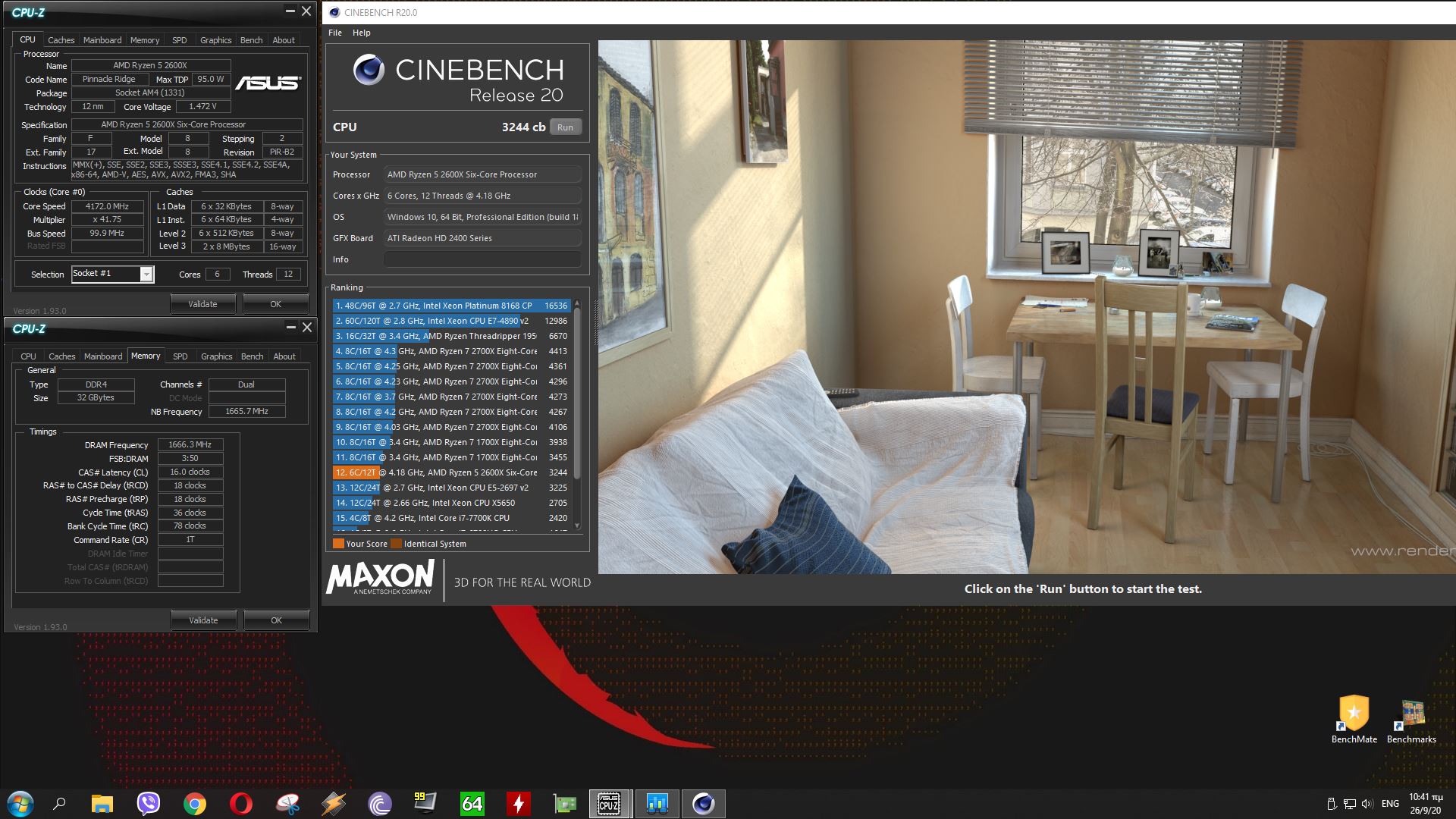Image resolution: width=1456 pixels, height=819 pixels.
Task: Click the ASUS logo in CPU-Z
Action: [268, 83]
